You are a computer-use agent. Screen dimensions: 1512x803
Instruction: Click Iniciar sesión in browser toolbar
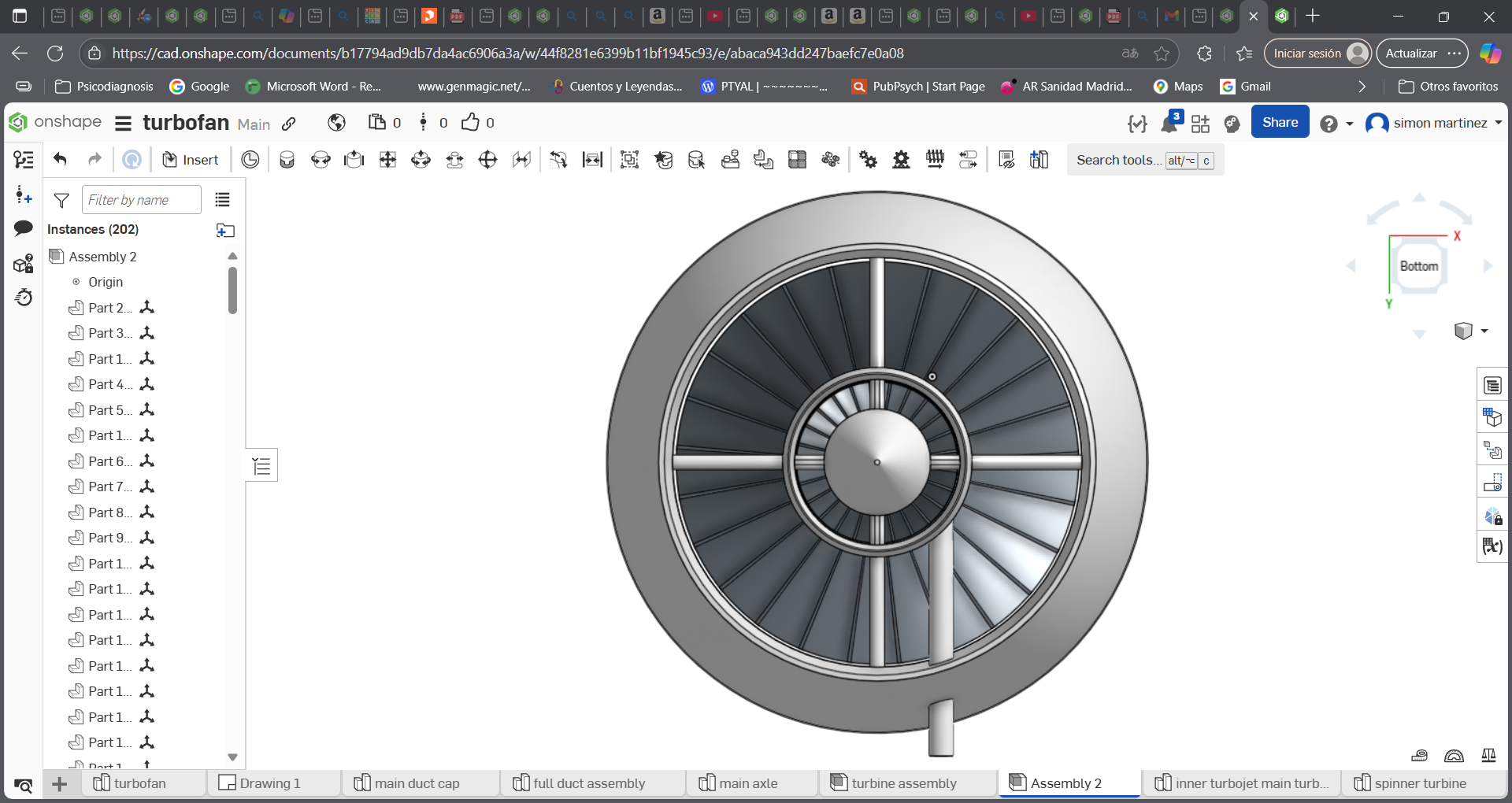pos(1318,54)
